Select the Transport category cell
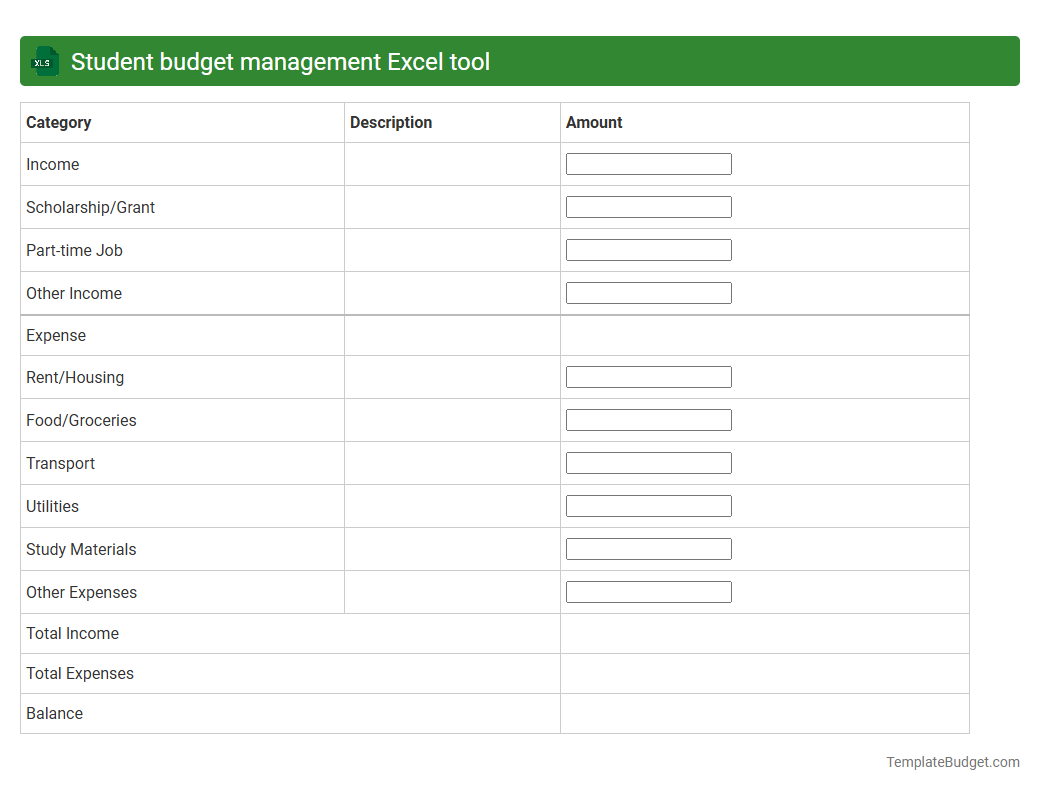Screen dimensions: 1040x791 [x=60, y=463]
